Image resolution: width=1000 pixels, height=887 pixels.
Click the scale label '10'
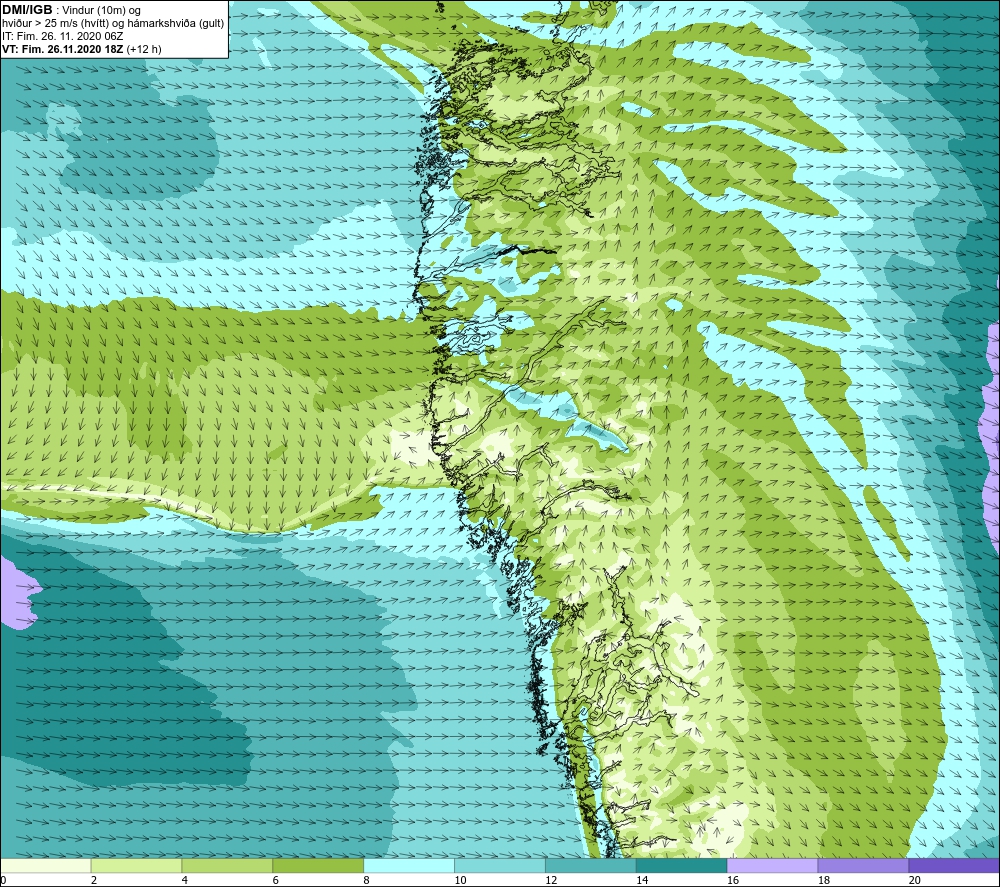click(460, 880)
